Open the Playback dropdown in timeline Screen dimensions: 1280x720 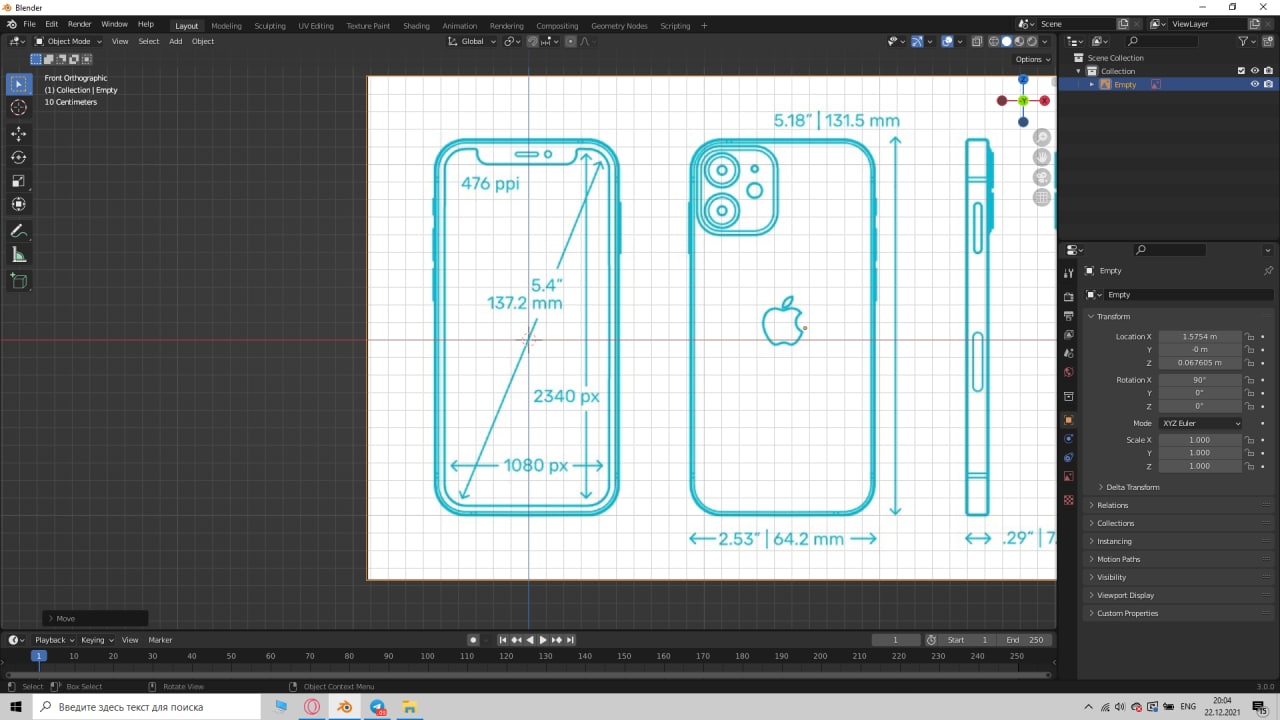point(55,640)
